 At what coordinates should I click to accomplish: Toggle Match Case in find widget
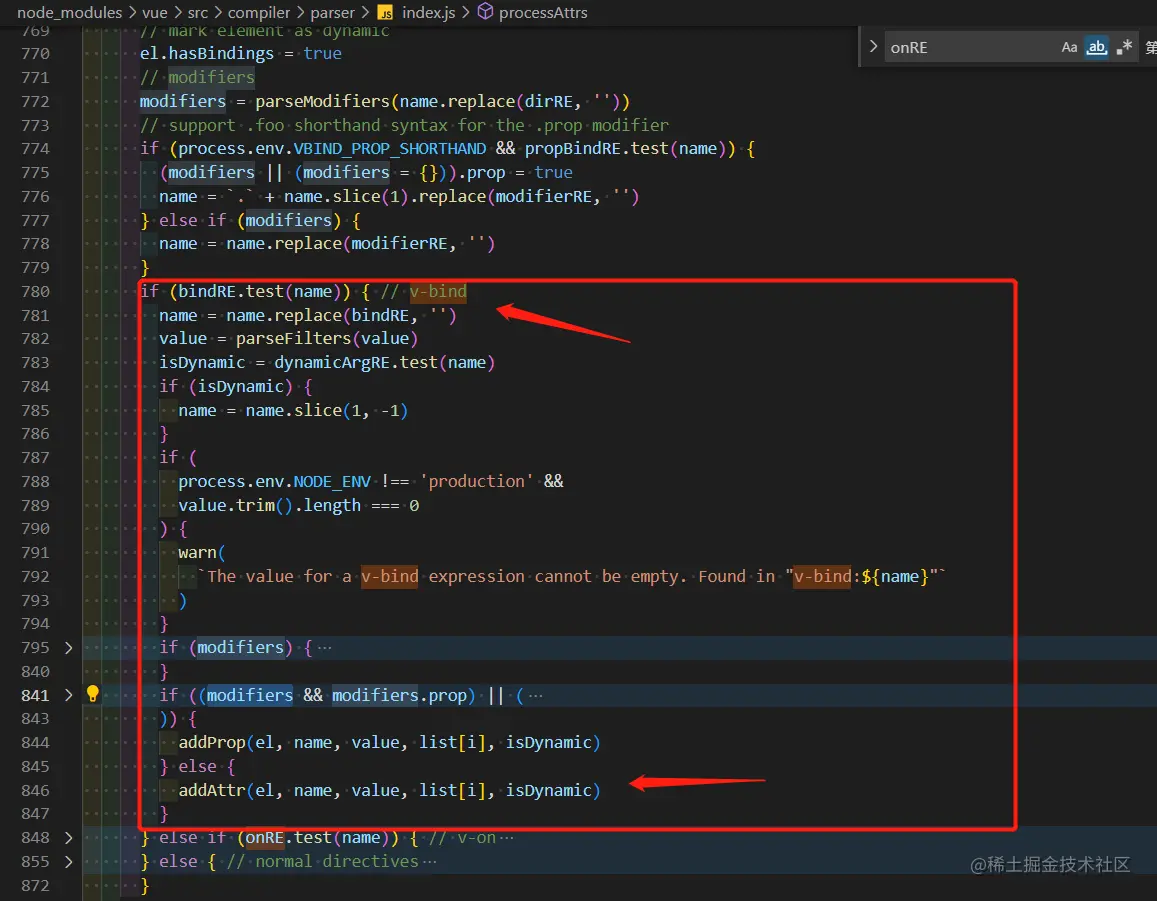1069,47
